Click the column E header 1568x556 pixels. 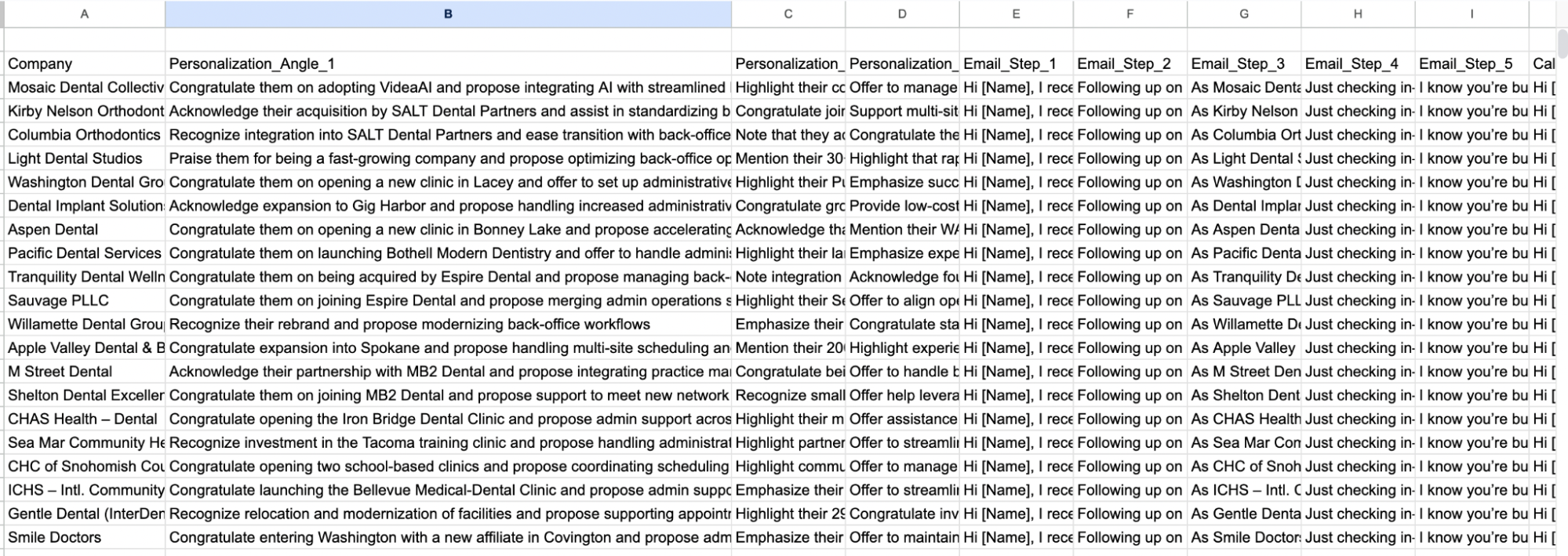(x=1016, y=14)
